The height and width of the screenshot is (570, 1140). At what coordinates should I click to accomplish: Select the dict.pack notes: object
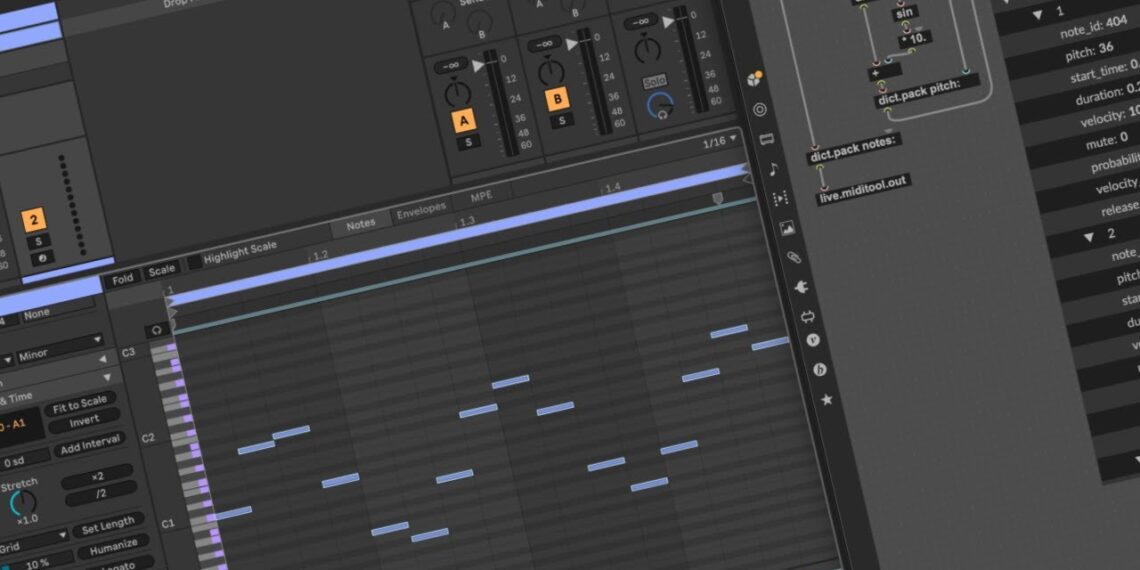point(855,148)
